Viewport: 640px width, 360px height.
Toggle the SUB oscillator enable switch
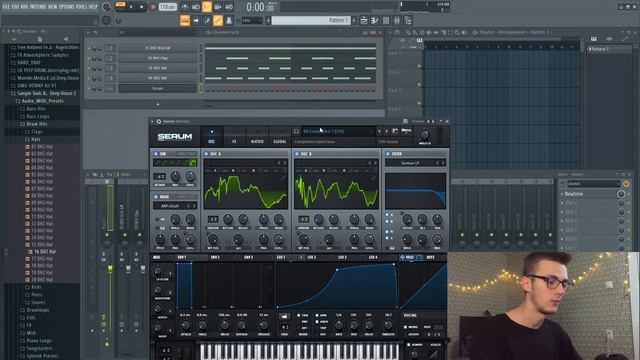[x=156, y=154]
